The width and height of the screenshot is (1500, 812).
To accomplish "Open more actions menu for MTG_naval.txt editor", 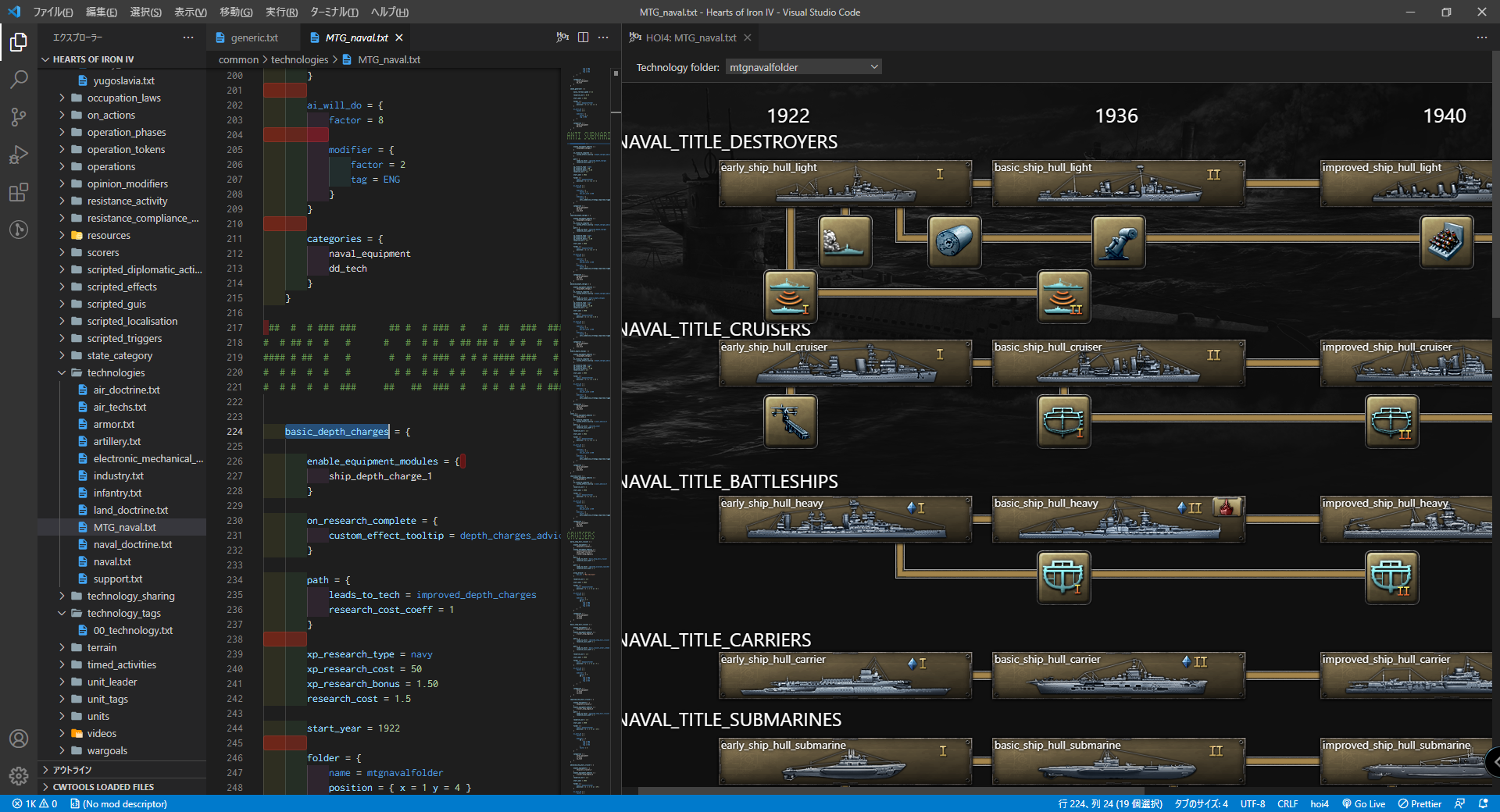I will click(x=603, y=37).
